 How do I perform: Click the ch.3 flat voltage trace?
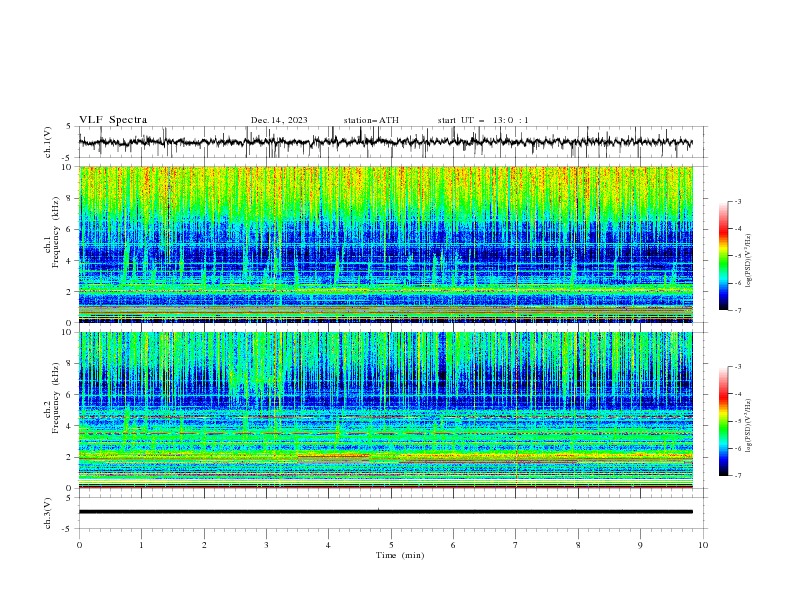tap(385, 512)
